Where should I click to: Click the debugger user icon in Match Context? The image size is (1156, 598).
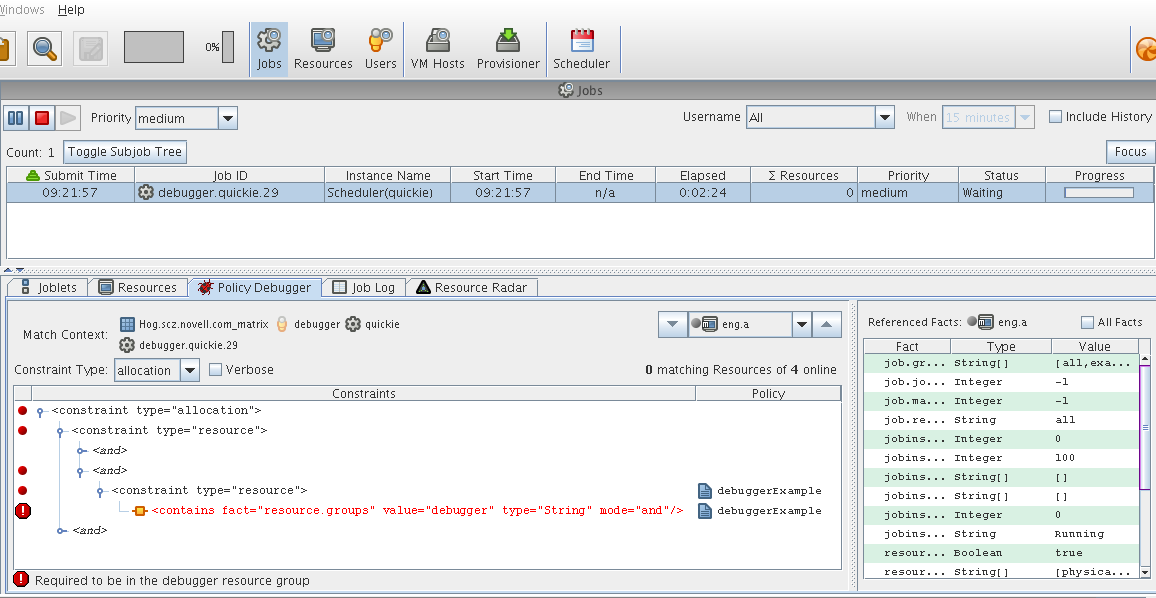click(282, 324)
